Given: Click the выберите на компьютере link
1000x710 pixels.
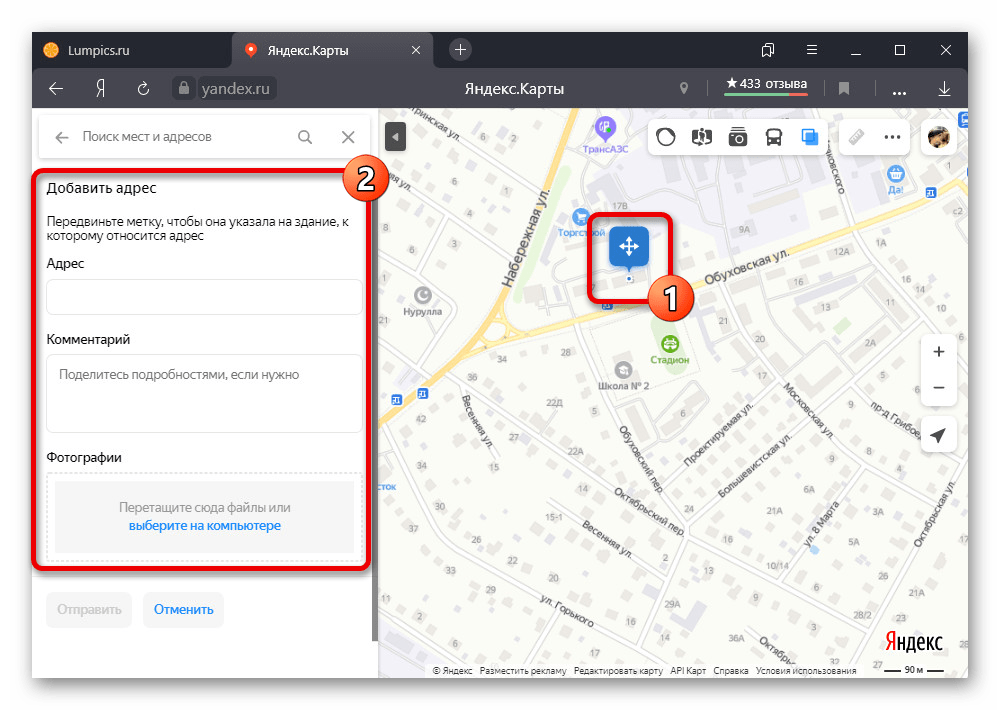Looking at the screenshot, I should coord(204,526).
